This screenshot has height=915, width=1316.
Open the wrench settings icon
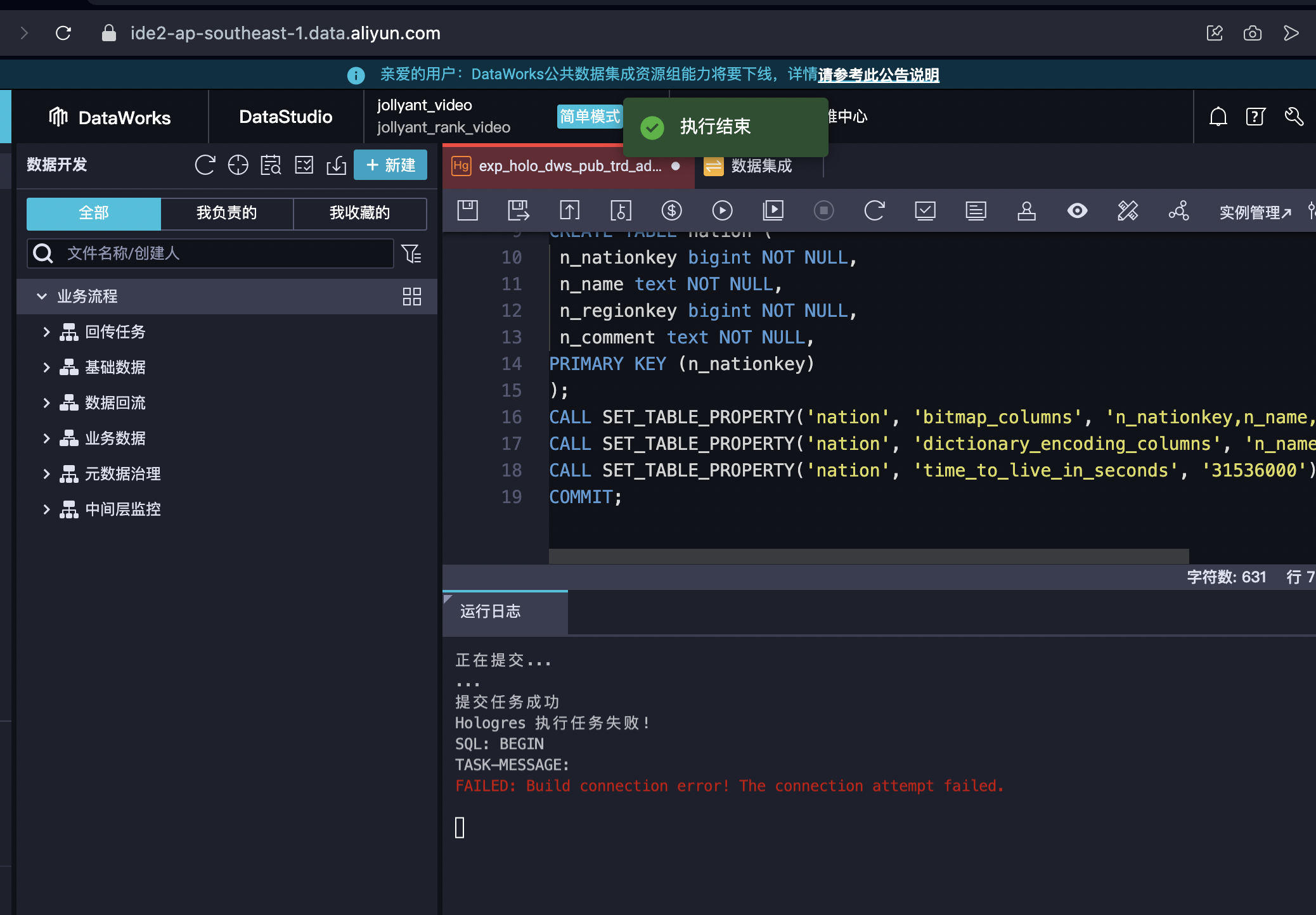1293,117
